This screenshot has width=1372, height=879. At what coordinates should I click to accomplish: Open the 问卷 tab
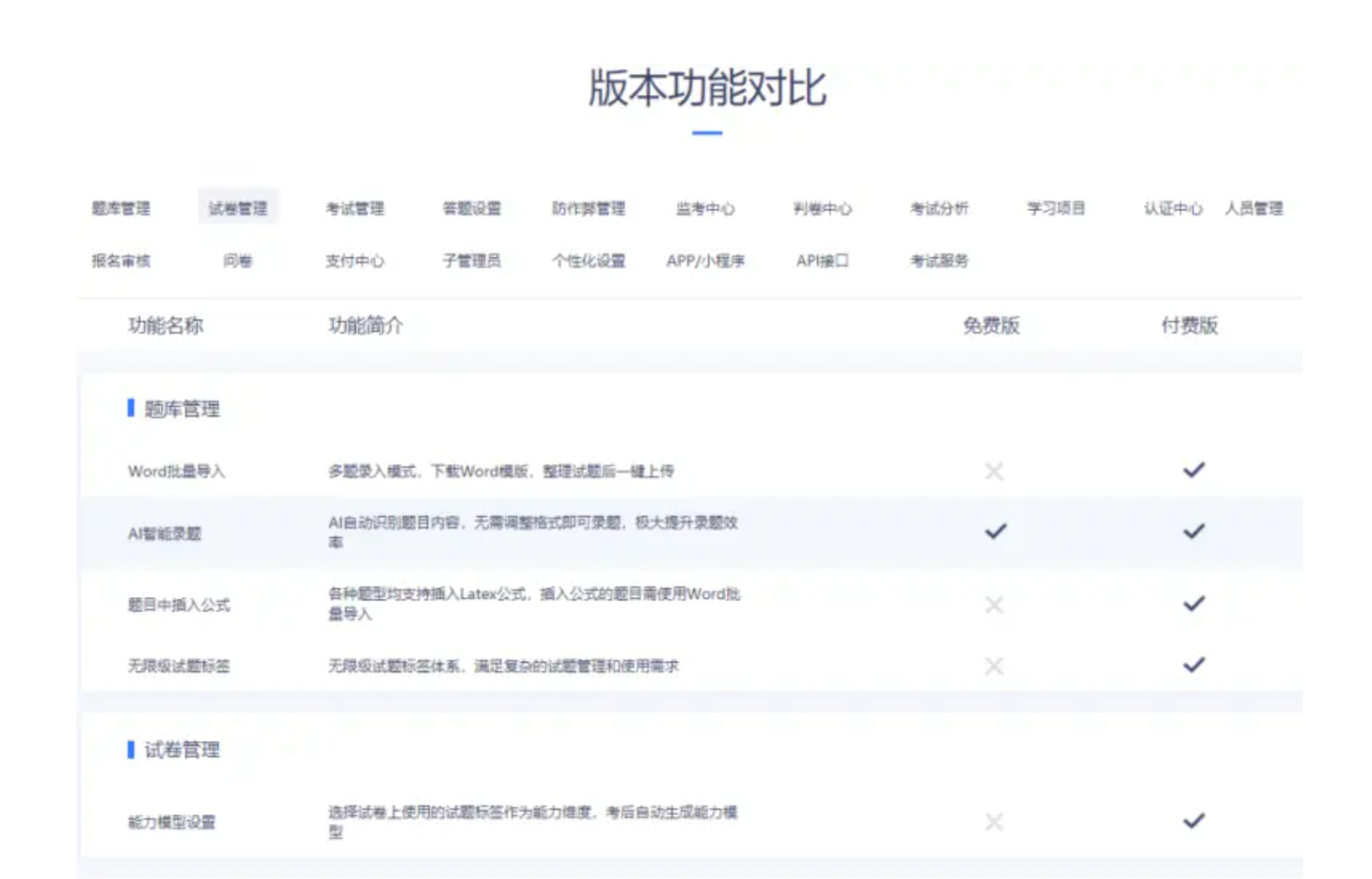click(x=238, y=261)
